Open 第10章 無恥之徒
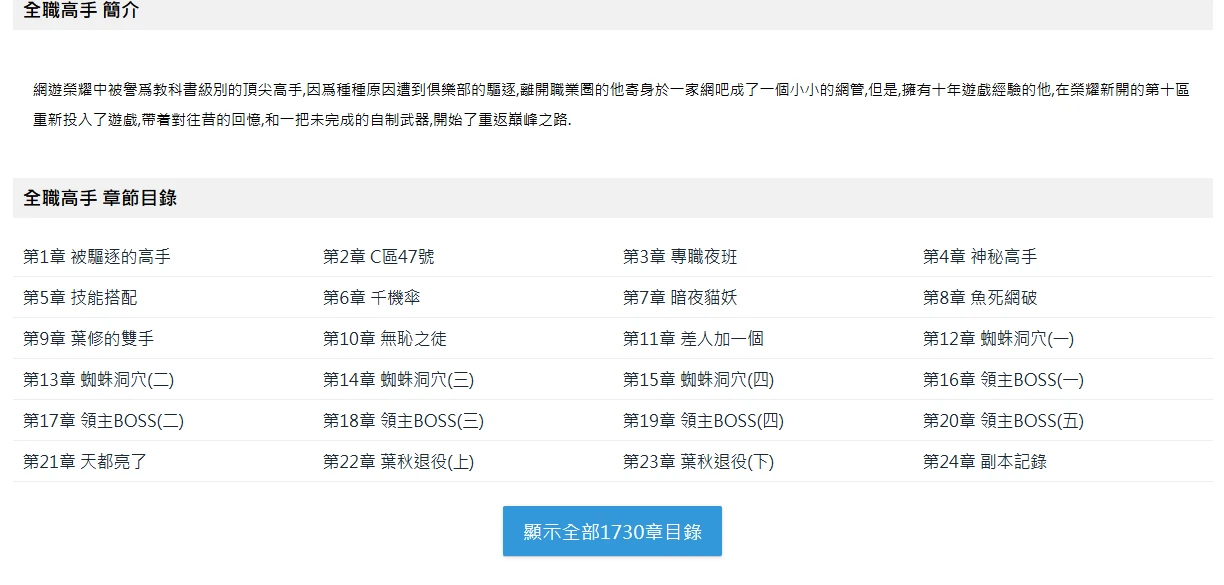The image size is (1224, 585). [384, 339]
